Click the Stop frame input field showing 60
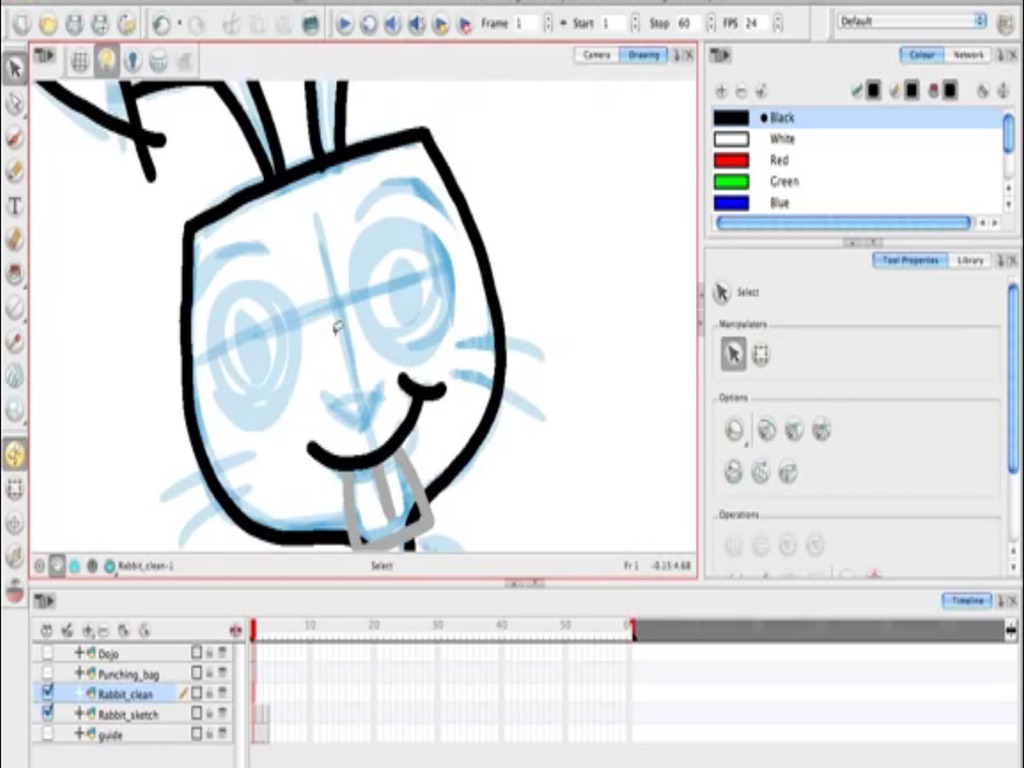The height and width of the screenshot is (768, 1024). [688, 24]
